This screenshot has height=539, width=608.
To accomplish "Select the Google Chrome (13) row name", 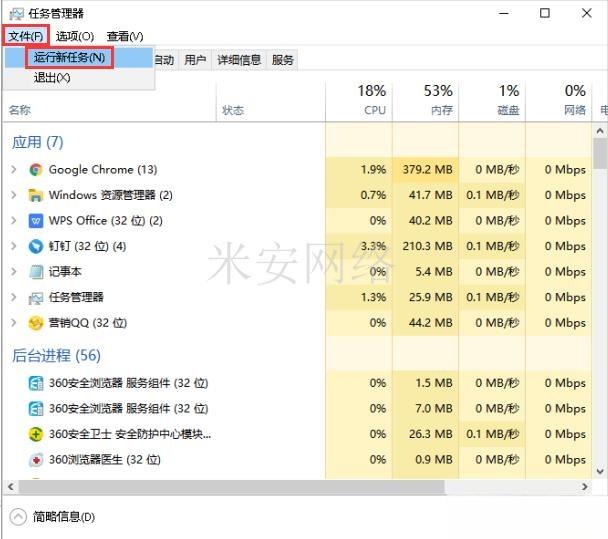I will click(103, 169).
